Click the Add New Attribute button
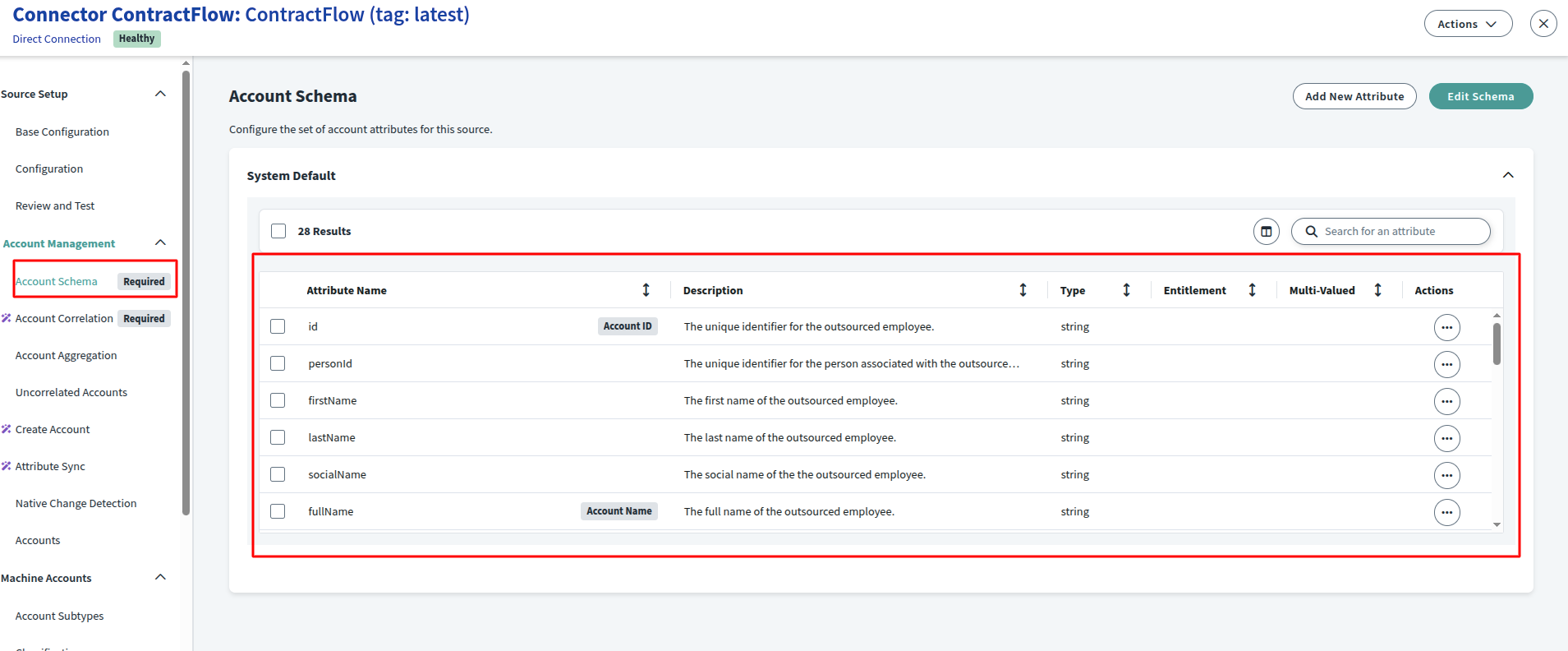 click(x=1354, y=96)
